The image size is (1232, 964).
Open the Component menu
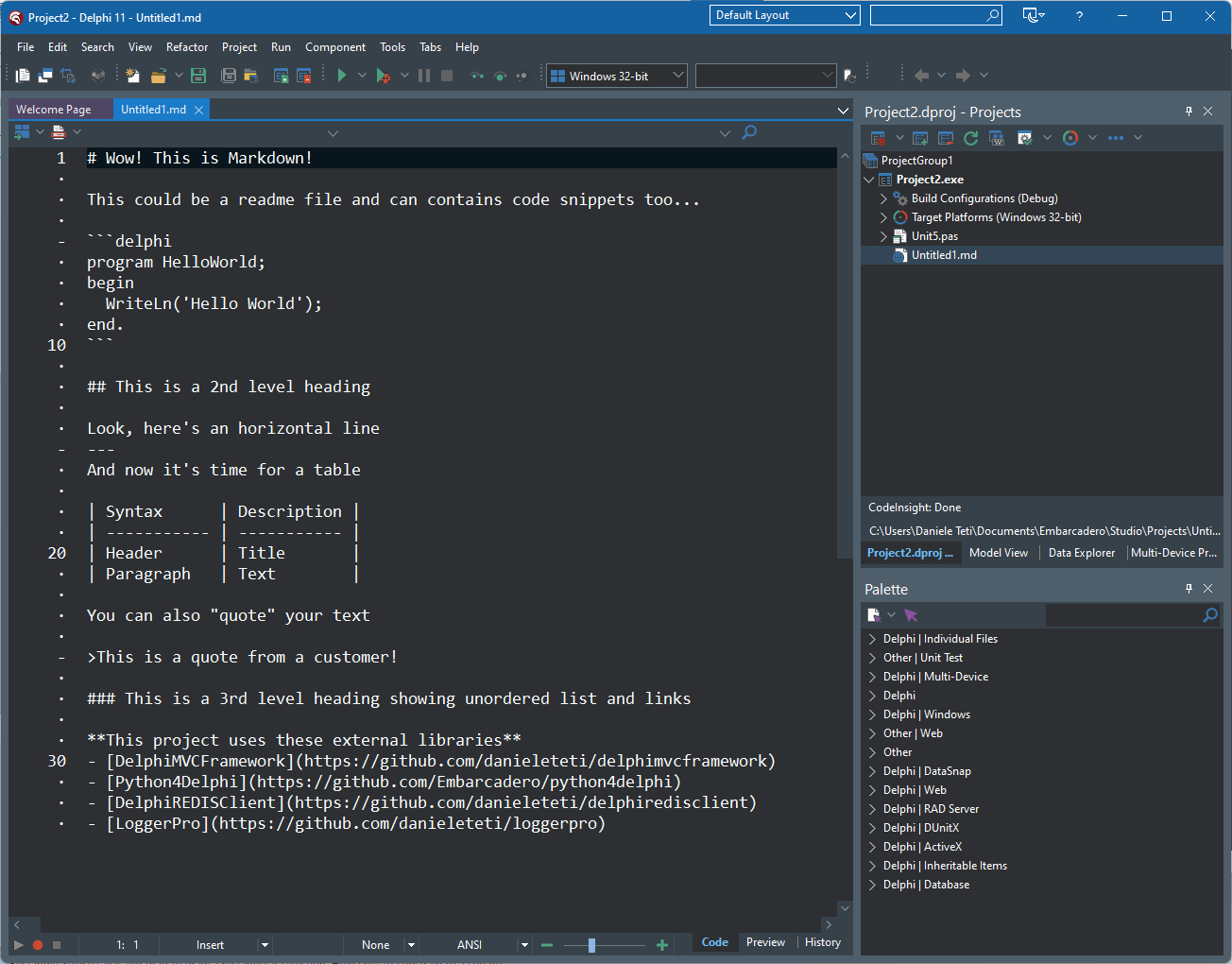tap(335, 47)
